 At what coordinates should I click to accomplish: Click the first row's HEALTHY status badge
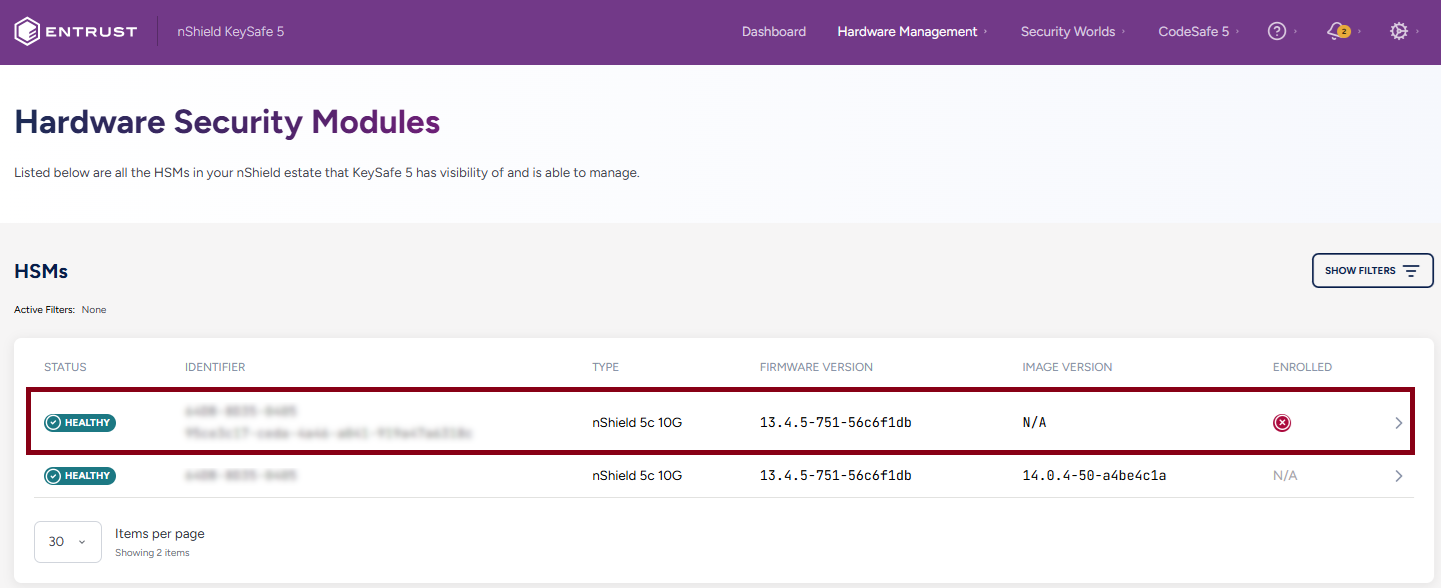pos(80,423)
